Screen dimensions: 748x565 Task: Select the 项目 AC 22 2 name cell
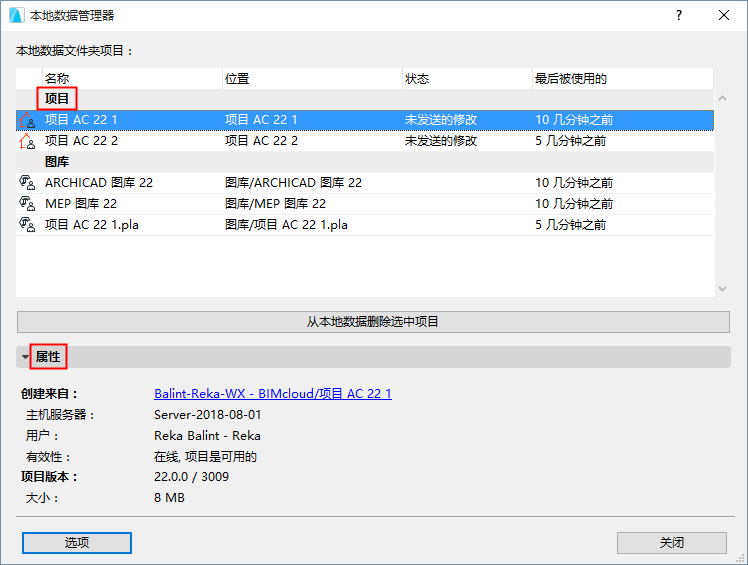tap(81, 141)
